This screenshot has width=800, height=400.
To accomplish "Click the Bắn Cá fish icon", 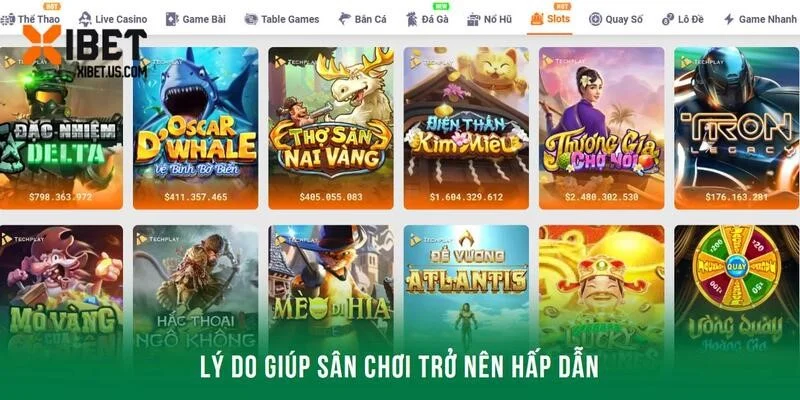I will coord(345,19).
